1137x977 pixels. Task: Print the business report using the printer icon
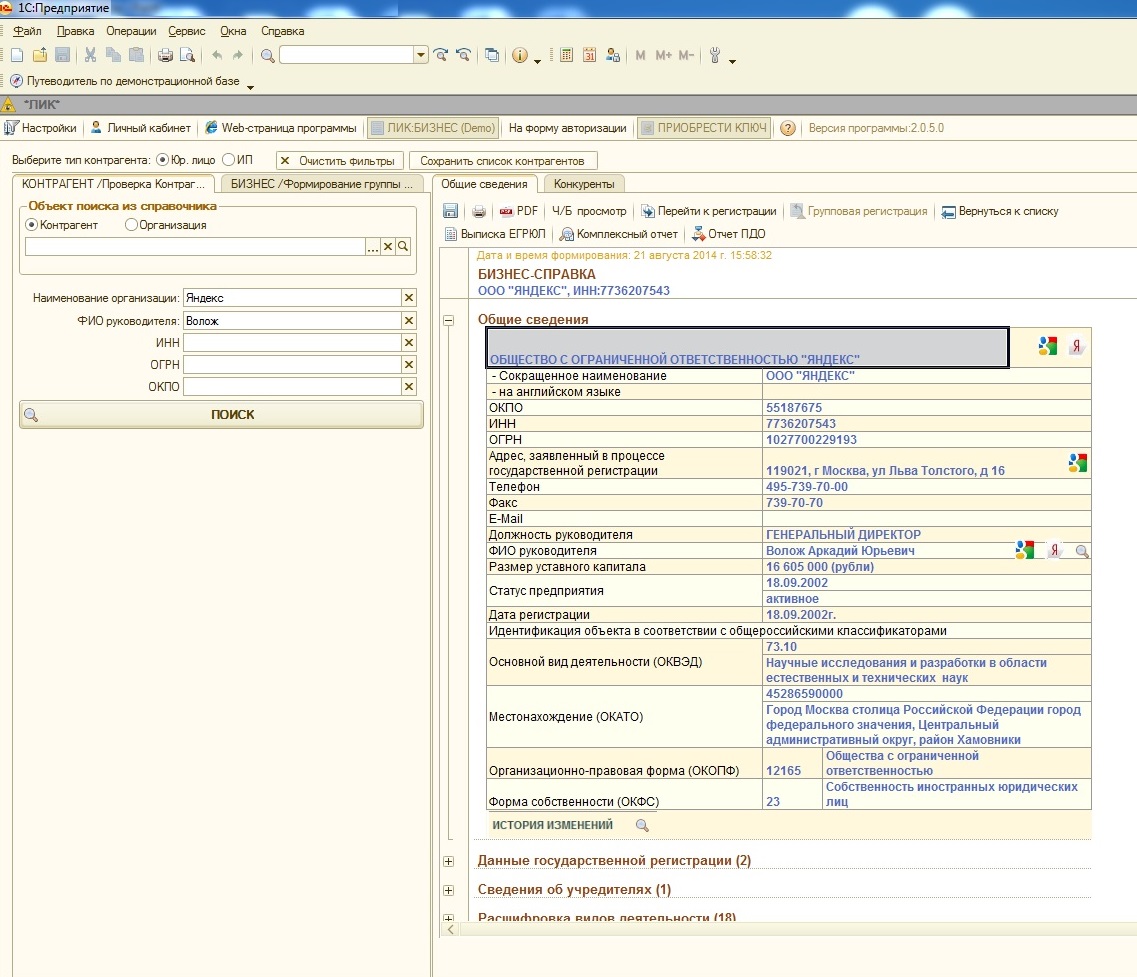point(479,212)
